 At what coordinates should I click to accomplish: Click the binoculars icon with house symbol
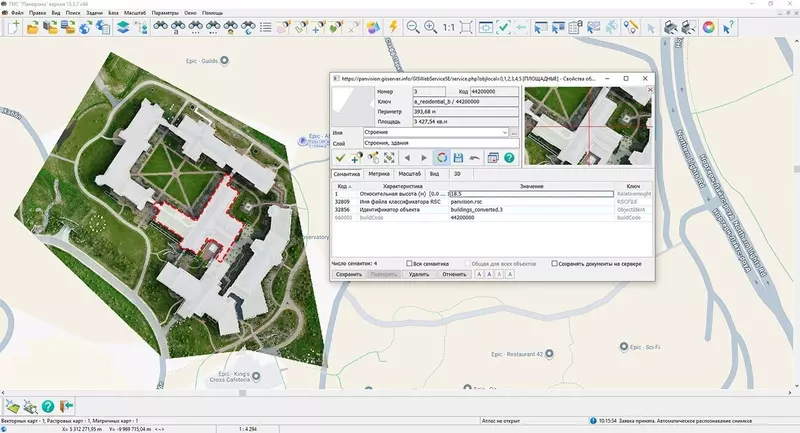pos(231,27)
